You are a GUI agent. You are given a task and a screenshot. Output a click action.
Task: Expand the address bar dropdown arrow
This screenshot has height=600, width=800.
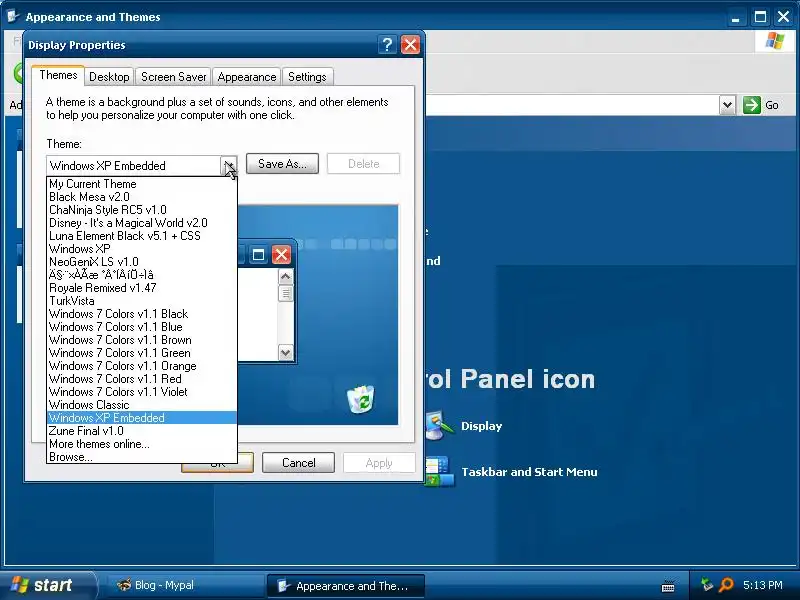[x=727, y=105]
